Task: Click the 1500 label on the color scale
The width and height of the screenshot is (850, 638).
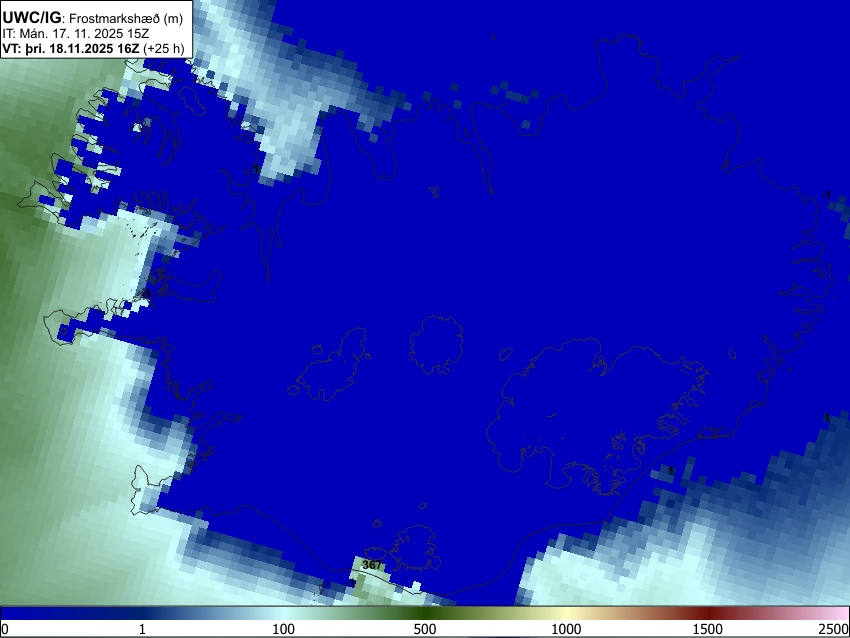Action: tap(708, 629)
